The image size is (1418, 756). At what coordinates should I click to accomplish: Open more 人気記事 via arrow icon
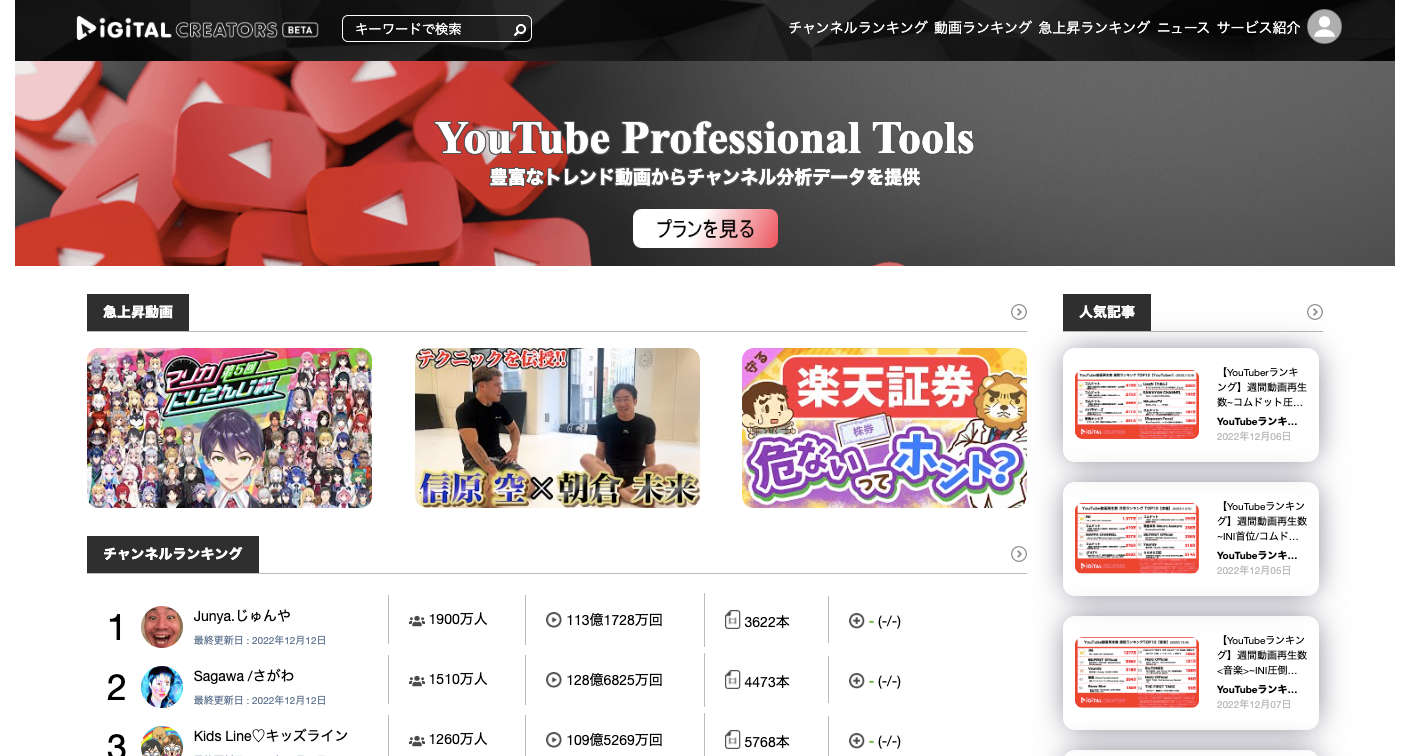pos(1315,312)
